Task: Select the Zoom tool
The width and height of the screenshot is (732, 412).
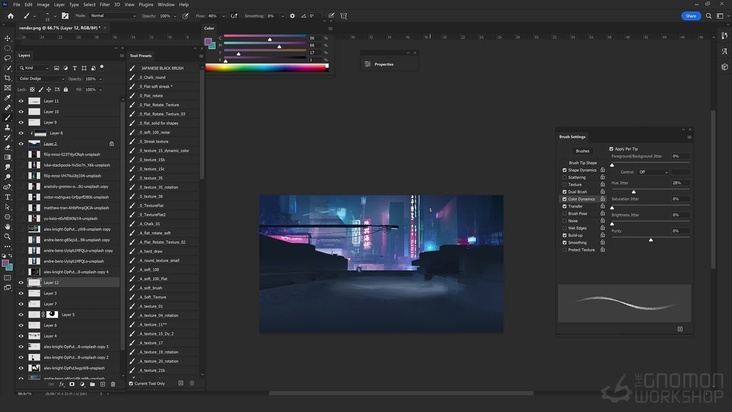Action: pos(7,237)
